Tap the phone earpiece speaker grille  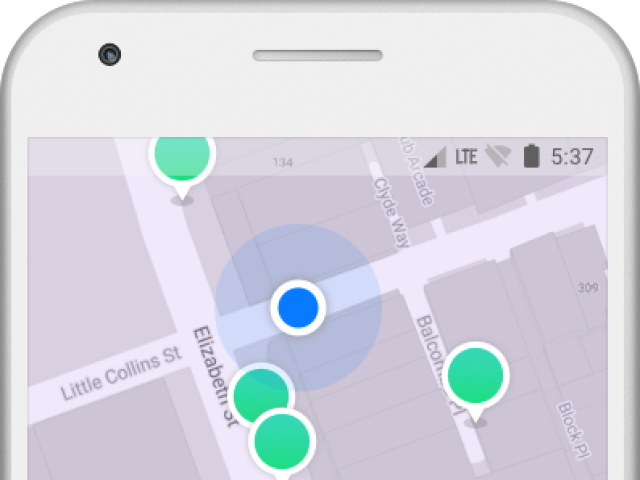318,56
